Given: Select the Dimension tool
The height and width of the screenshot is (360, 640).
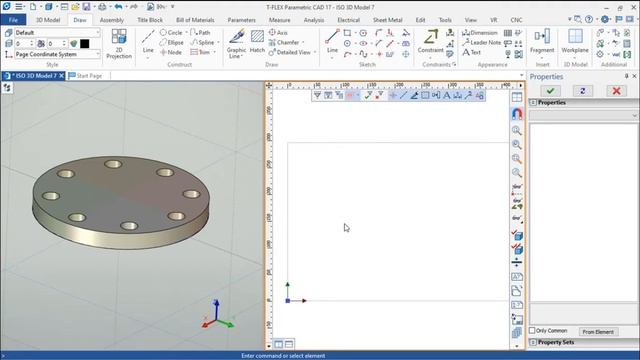Looking at the screenshot, I should click(480, 33).
